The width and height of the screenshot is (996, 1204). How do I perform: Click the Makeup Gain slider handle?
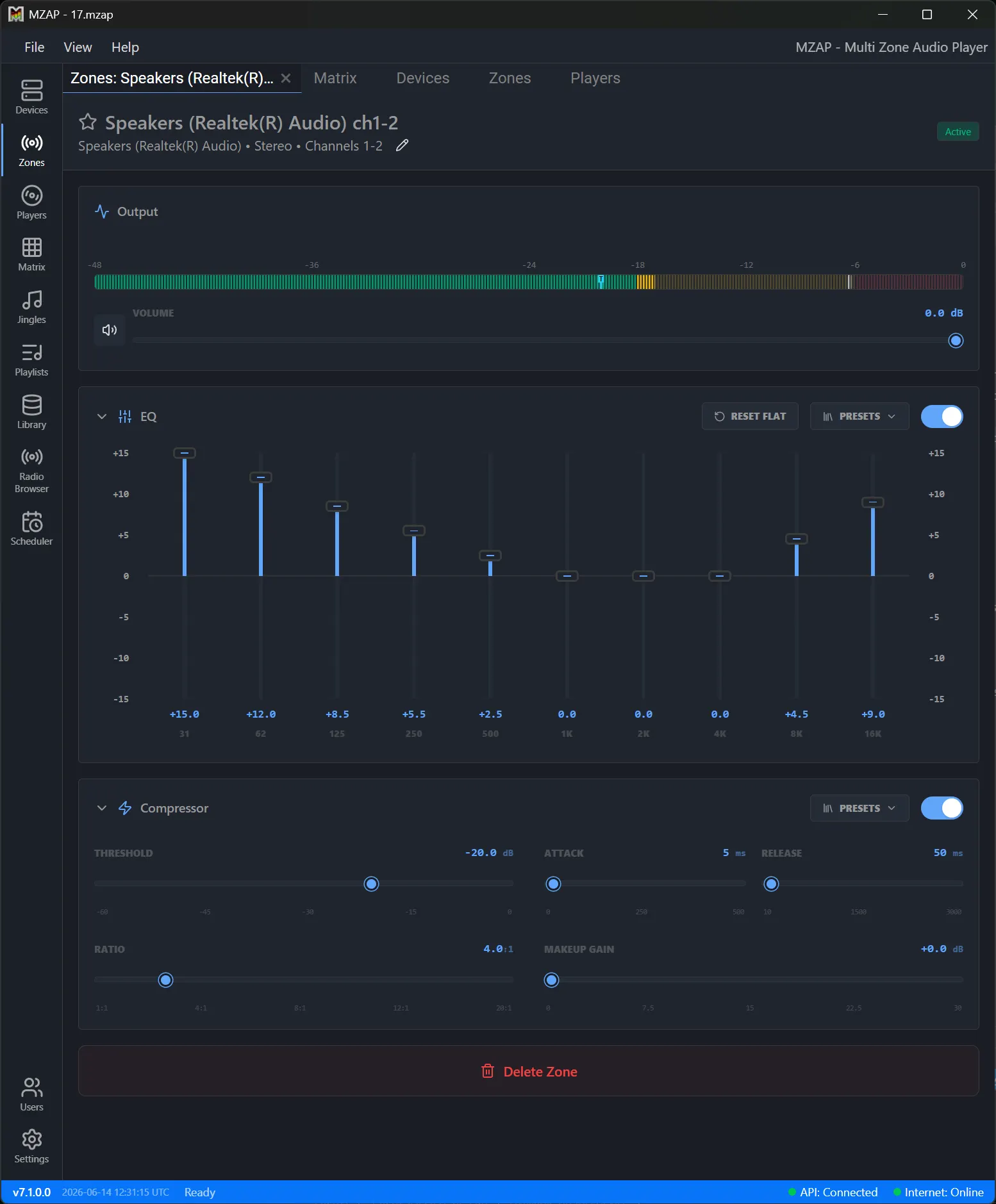(x=551, y=980)
